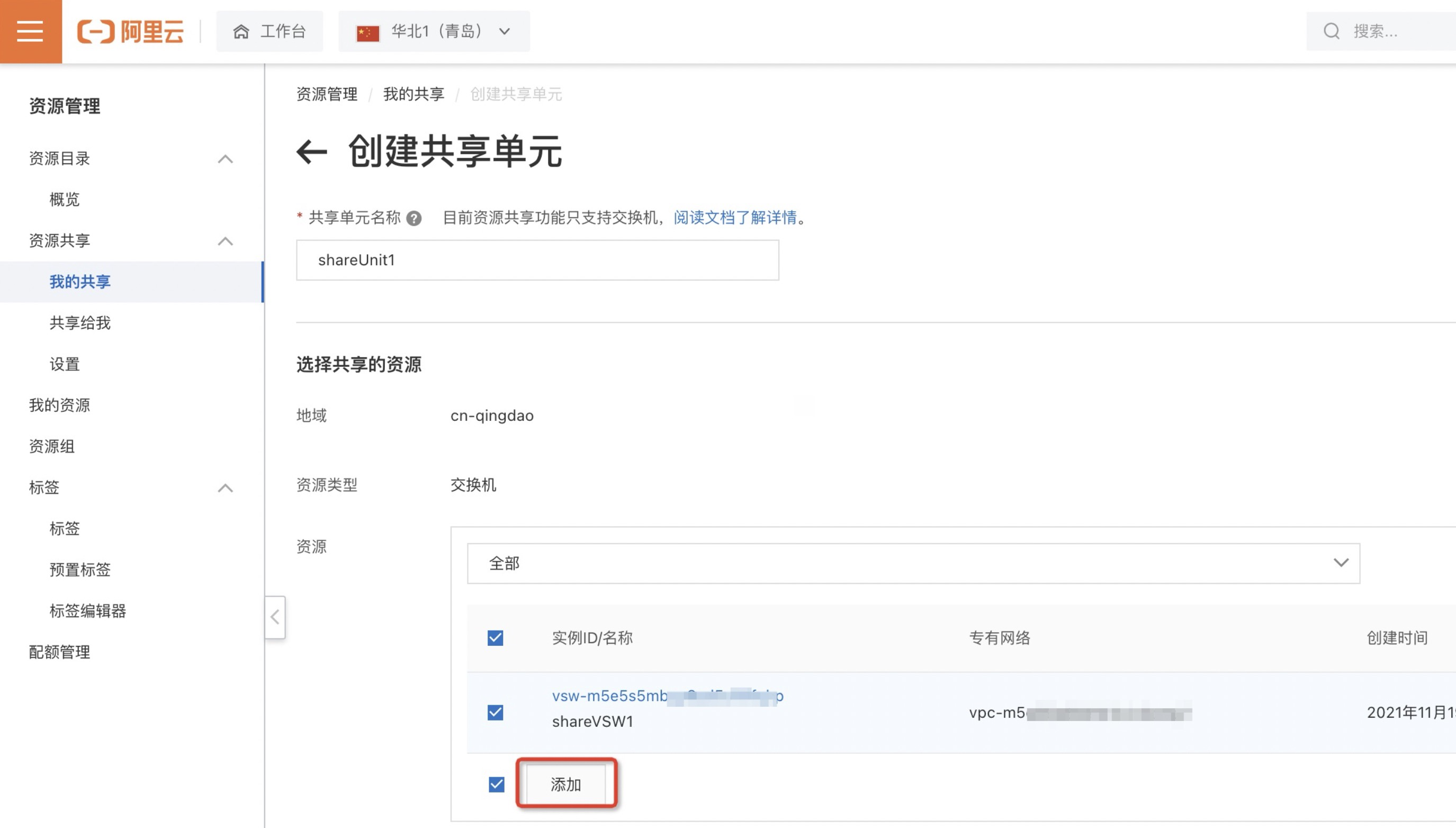This screenshot has width=1456, height=828.
Task: Collapse the 资源目录 sidebar section
Action: pyautogui.click(x=225, y=159)
